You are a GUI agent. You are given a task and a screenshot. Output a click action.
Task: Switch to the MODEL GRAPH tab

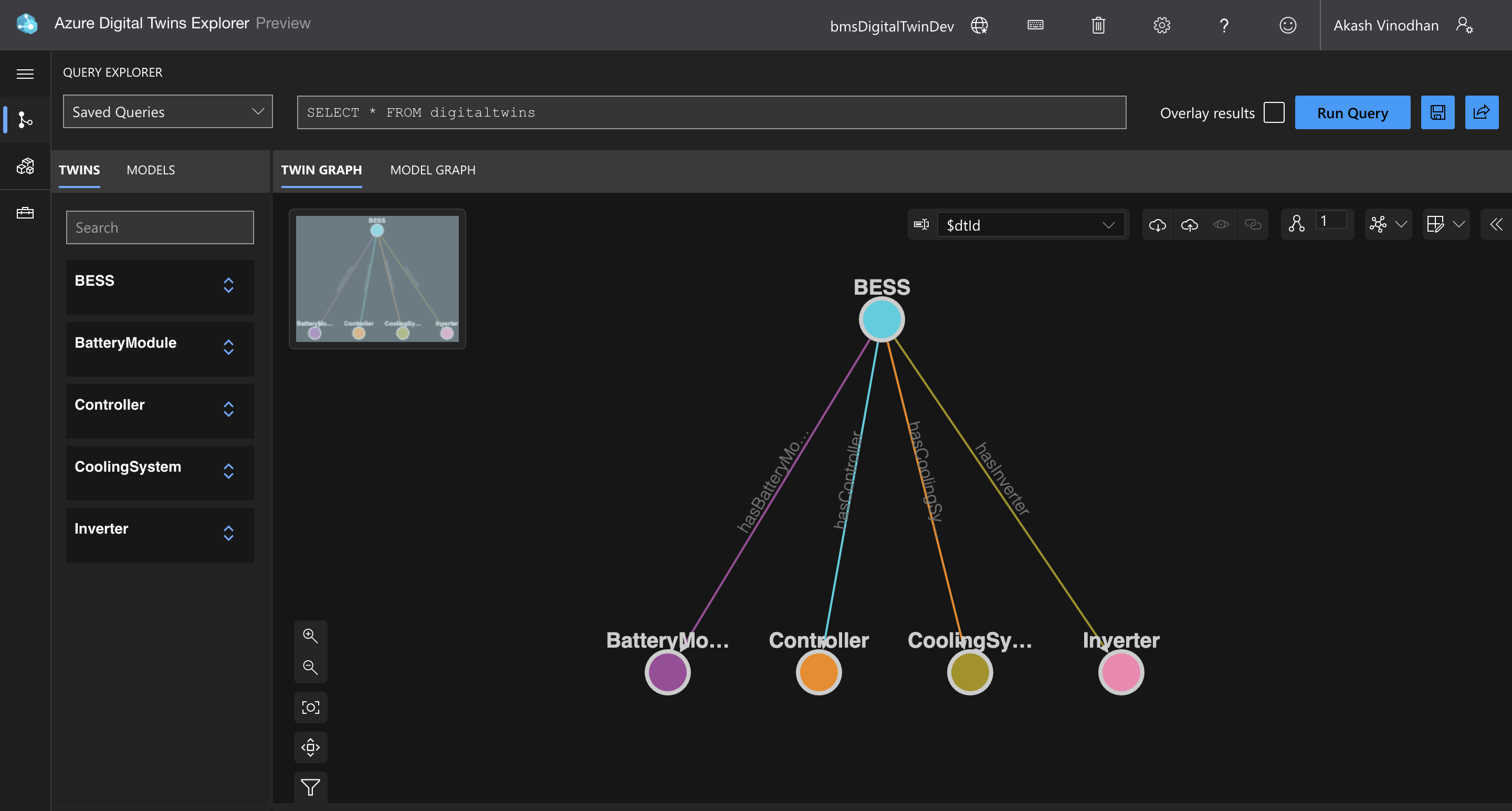433,170
